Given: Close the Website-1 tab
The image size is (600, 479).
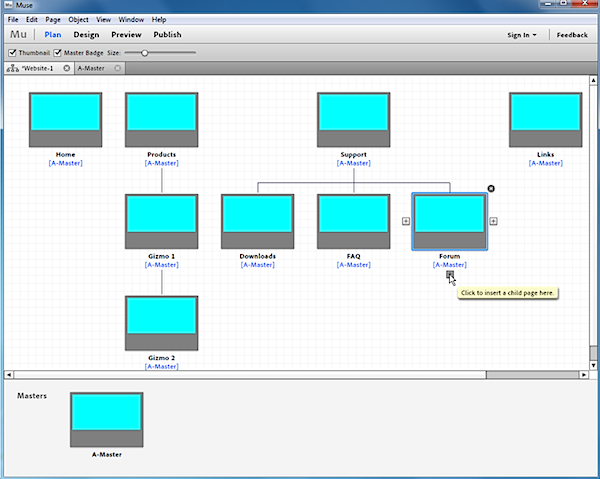Looking at the screenshot, I should 66,68.
